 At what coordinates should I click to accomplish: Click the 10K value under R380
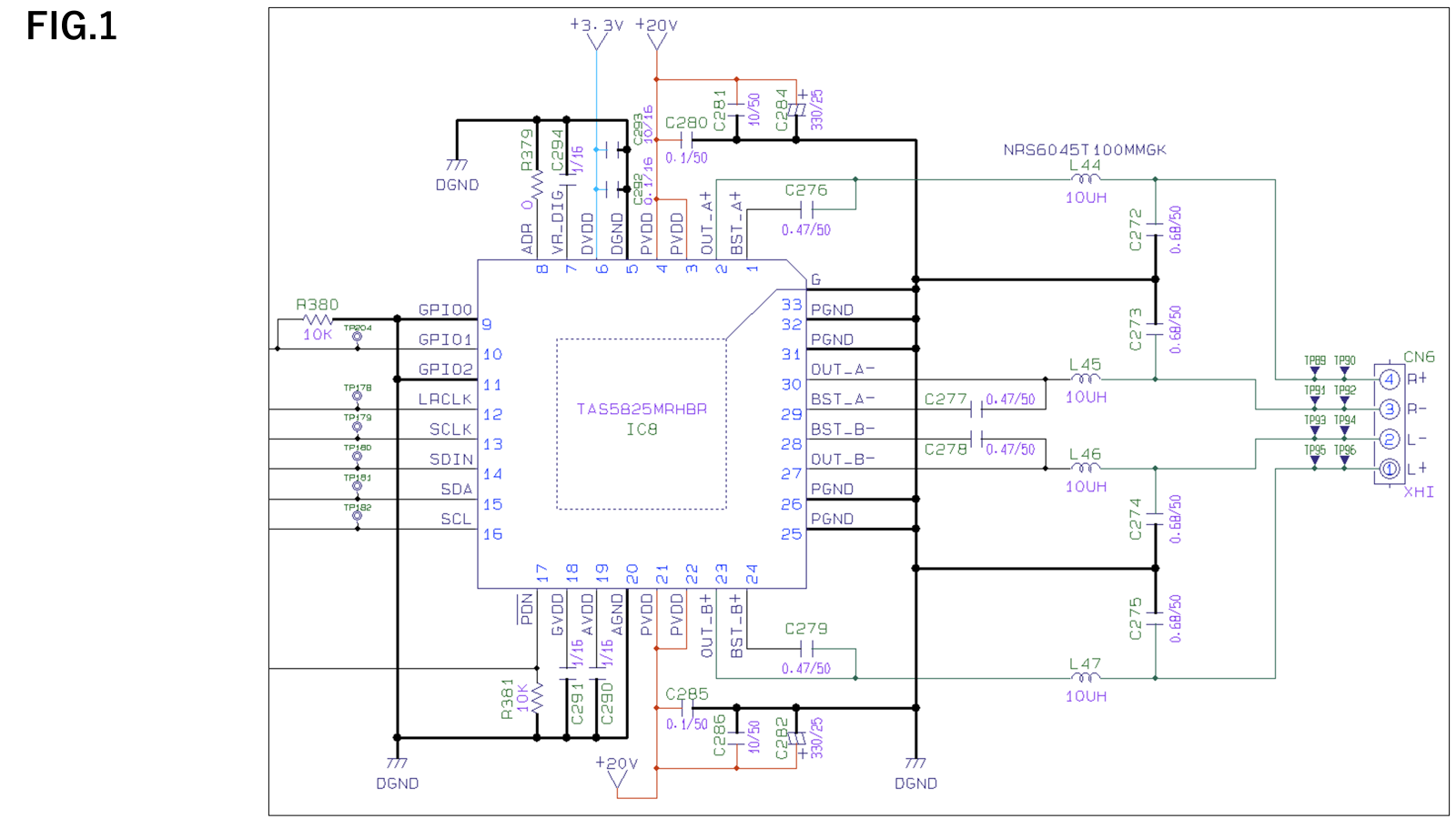click(x=318, y=335)
